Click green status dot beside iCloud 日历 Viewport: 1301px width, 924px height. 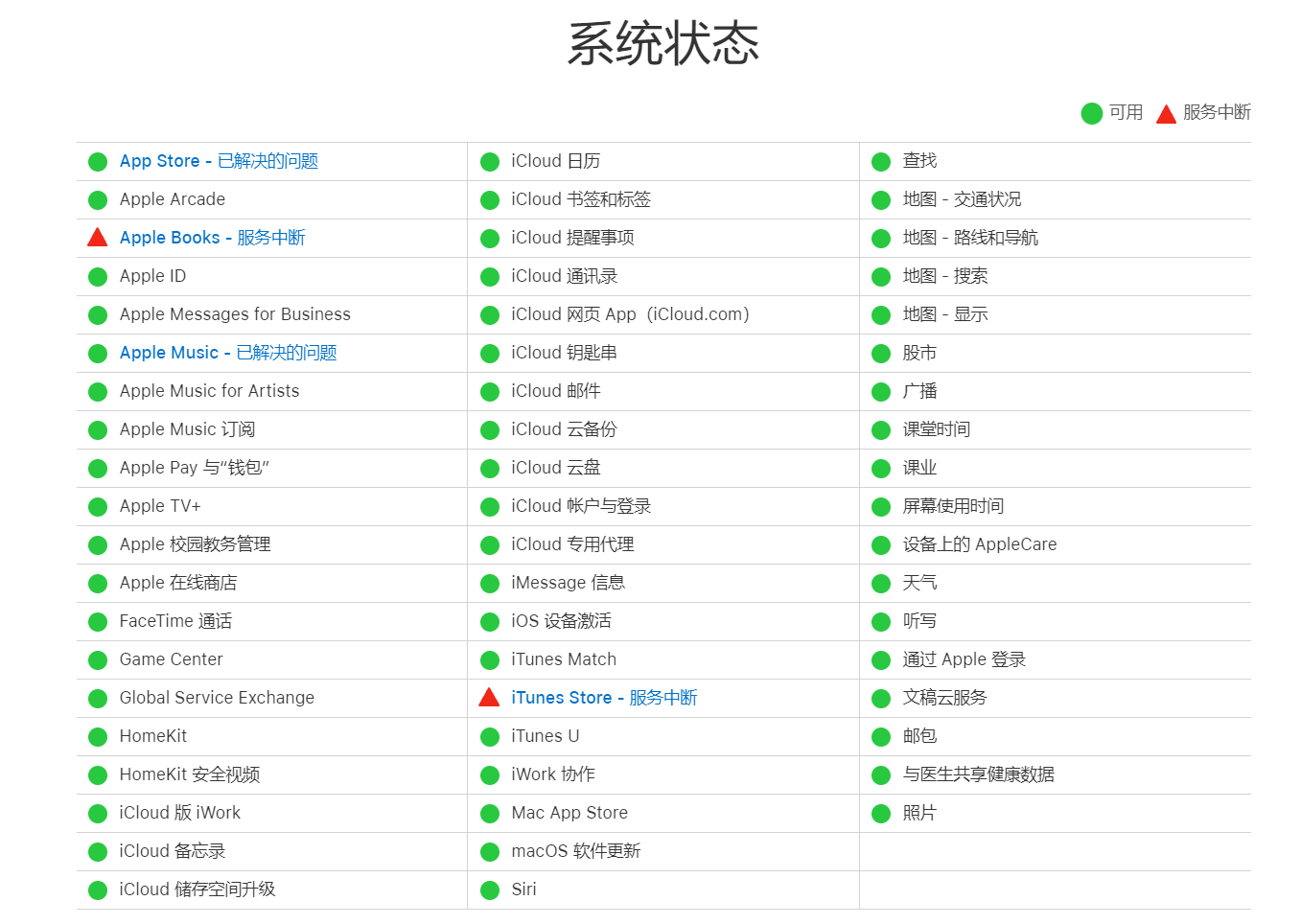[490, 162]
